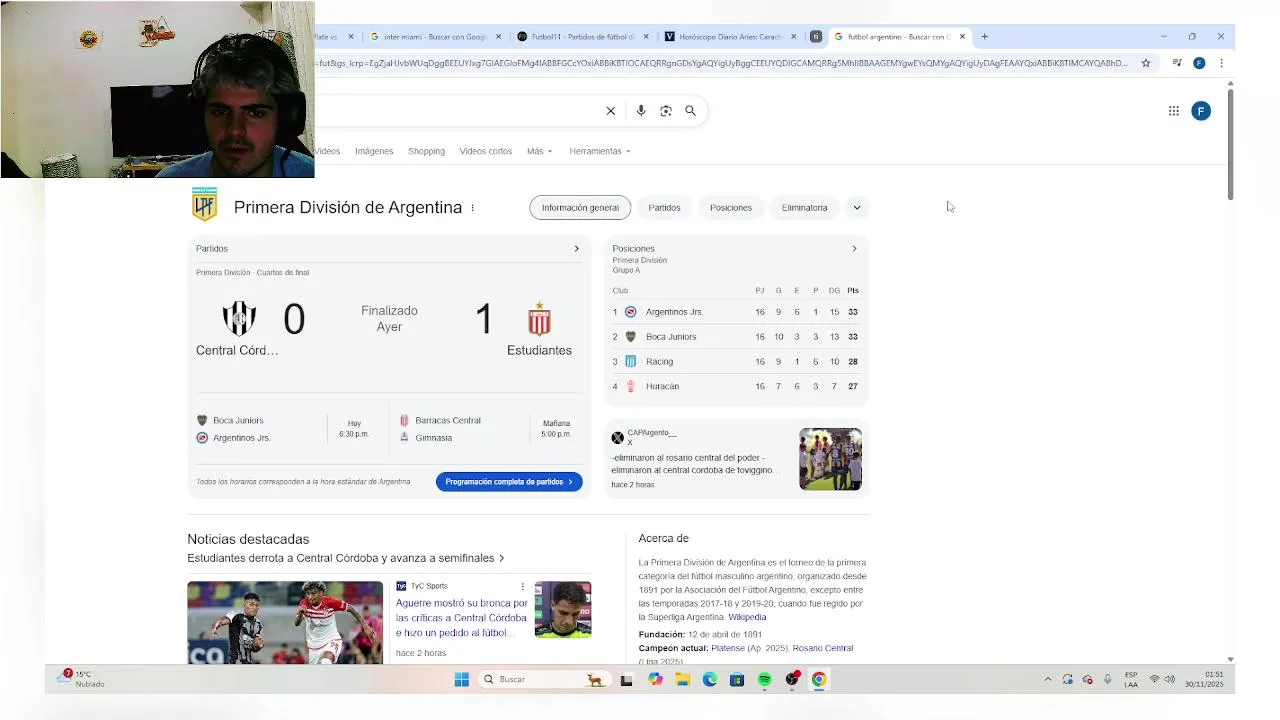Expand more league chips chevron
The width and height of the screenshot is (1280, 720).
857,208
